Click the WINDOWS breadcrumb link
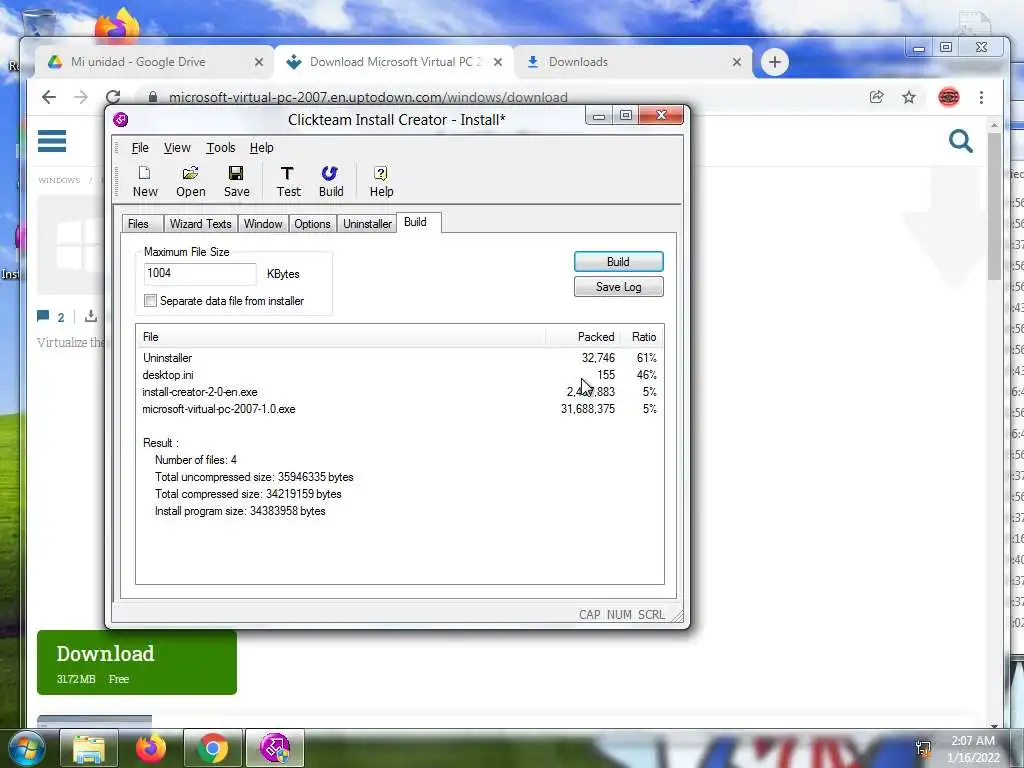 tap(59, 180)
